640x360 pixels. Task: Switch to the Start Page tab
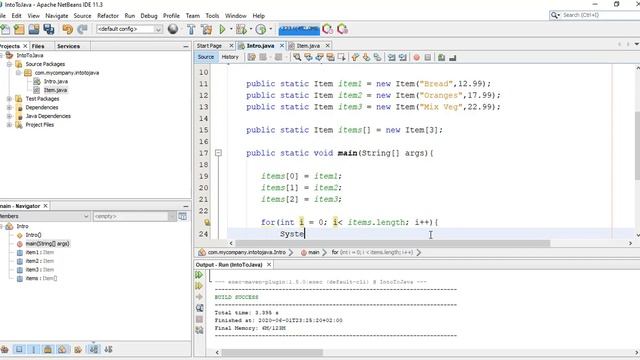(209, 46)
